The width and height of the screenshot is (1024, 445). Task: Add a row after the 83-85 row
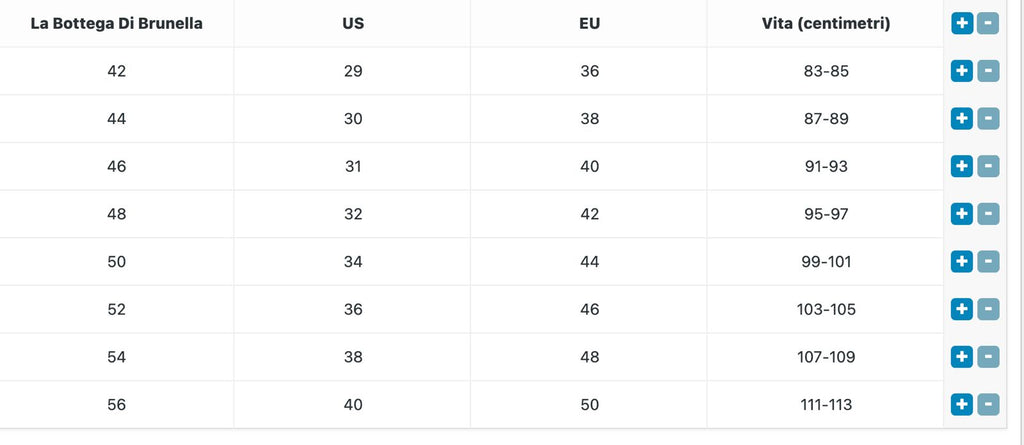click(962, 71)
